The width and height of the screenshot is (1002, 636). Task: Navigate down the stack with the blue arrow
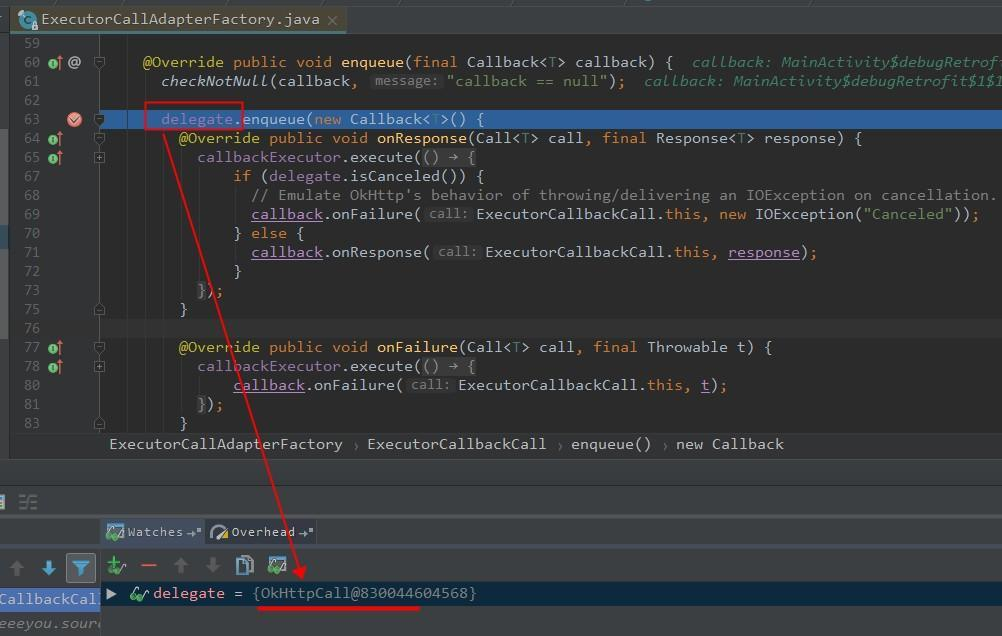click(49, 567)
